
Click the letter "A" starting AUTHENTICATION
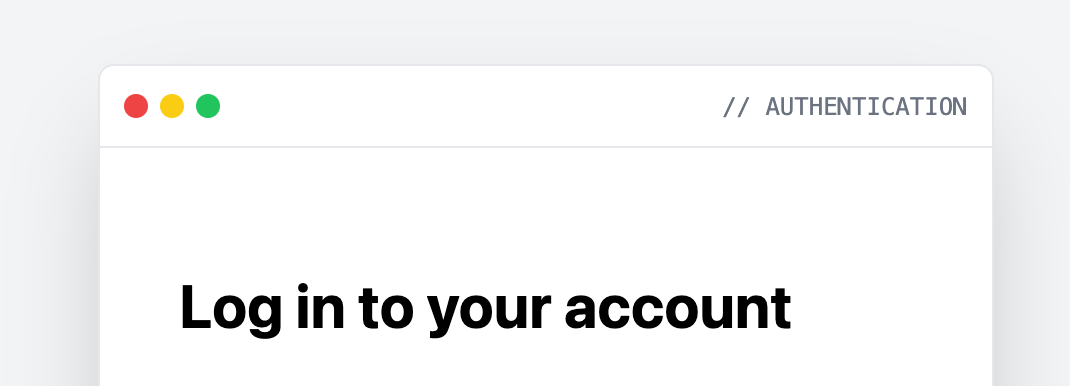(772, 107)
